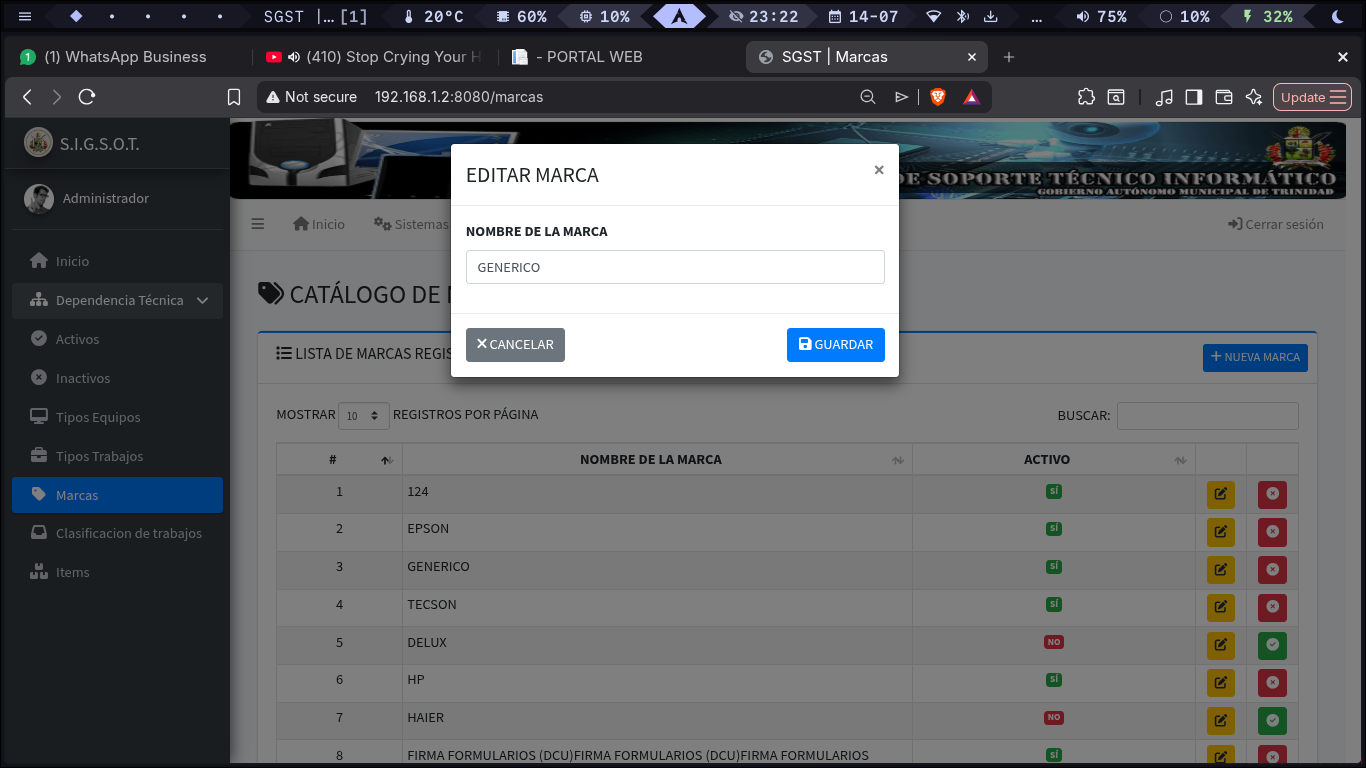Click Inicio in the top navbar

(319, 224)
